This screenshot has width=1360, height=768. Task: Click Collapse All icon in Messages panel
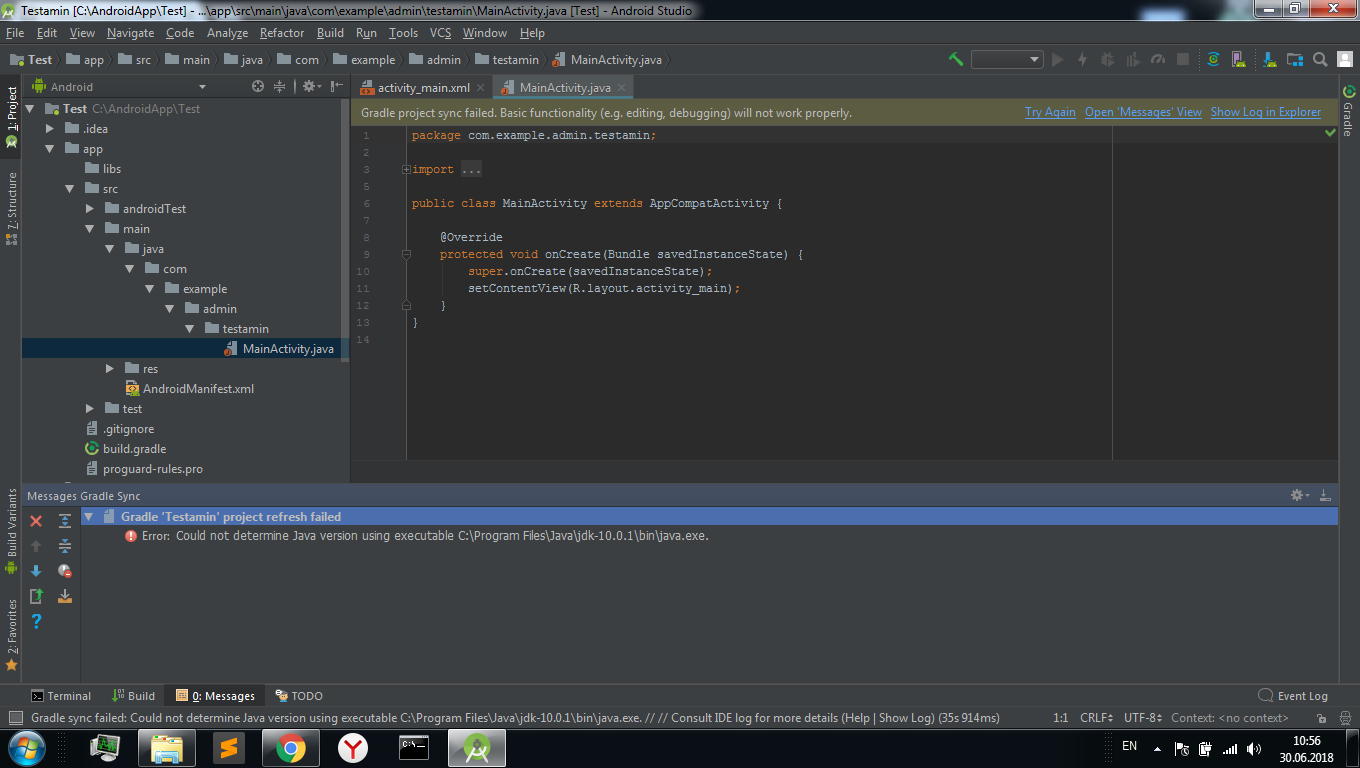tap(65, 546)
